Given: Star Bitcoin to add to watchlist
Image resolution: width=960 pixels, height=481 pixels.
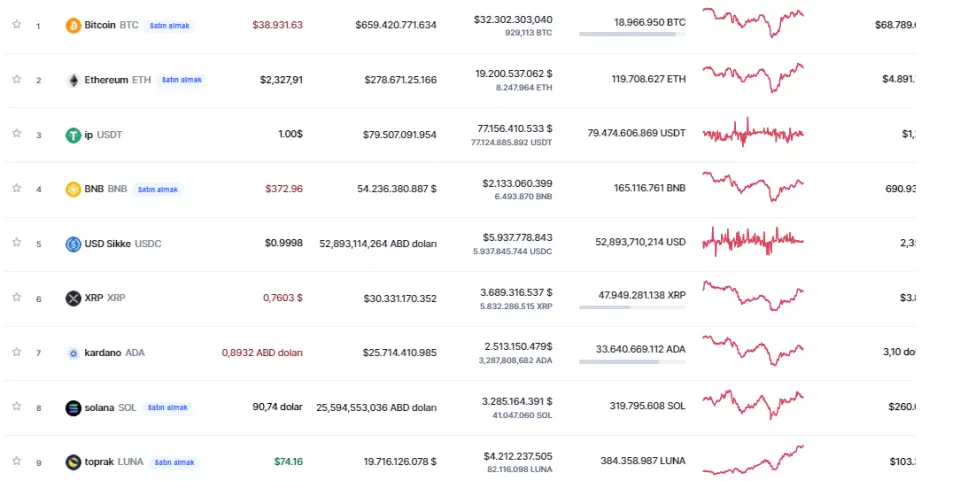Looking at the screenshot, I should [x=16, y=25].
